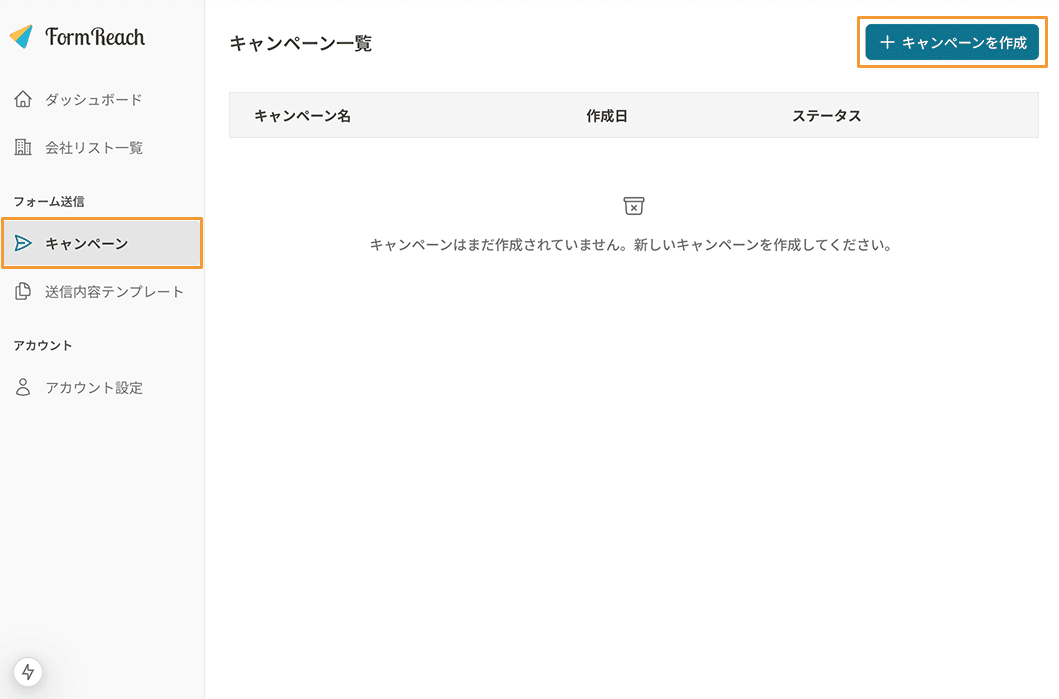Click the building icon next to 会社リスト一覧
This screenshot has width=1059, height=699.
coord(23,147)
